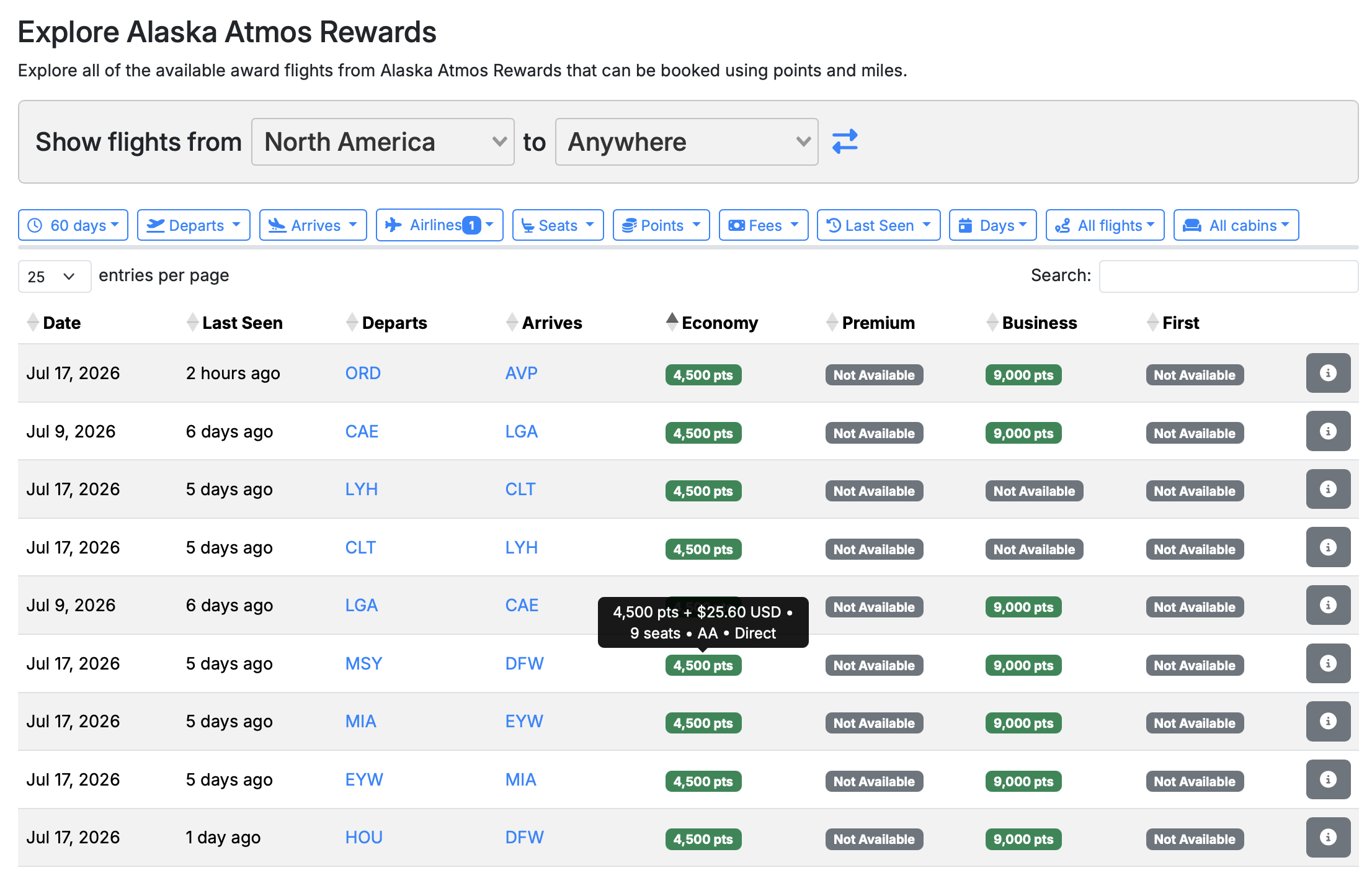Open ORD departure airport link
The width and height of the screenshot is (1372, 870).
point(363,373)
